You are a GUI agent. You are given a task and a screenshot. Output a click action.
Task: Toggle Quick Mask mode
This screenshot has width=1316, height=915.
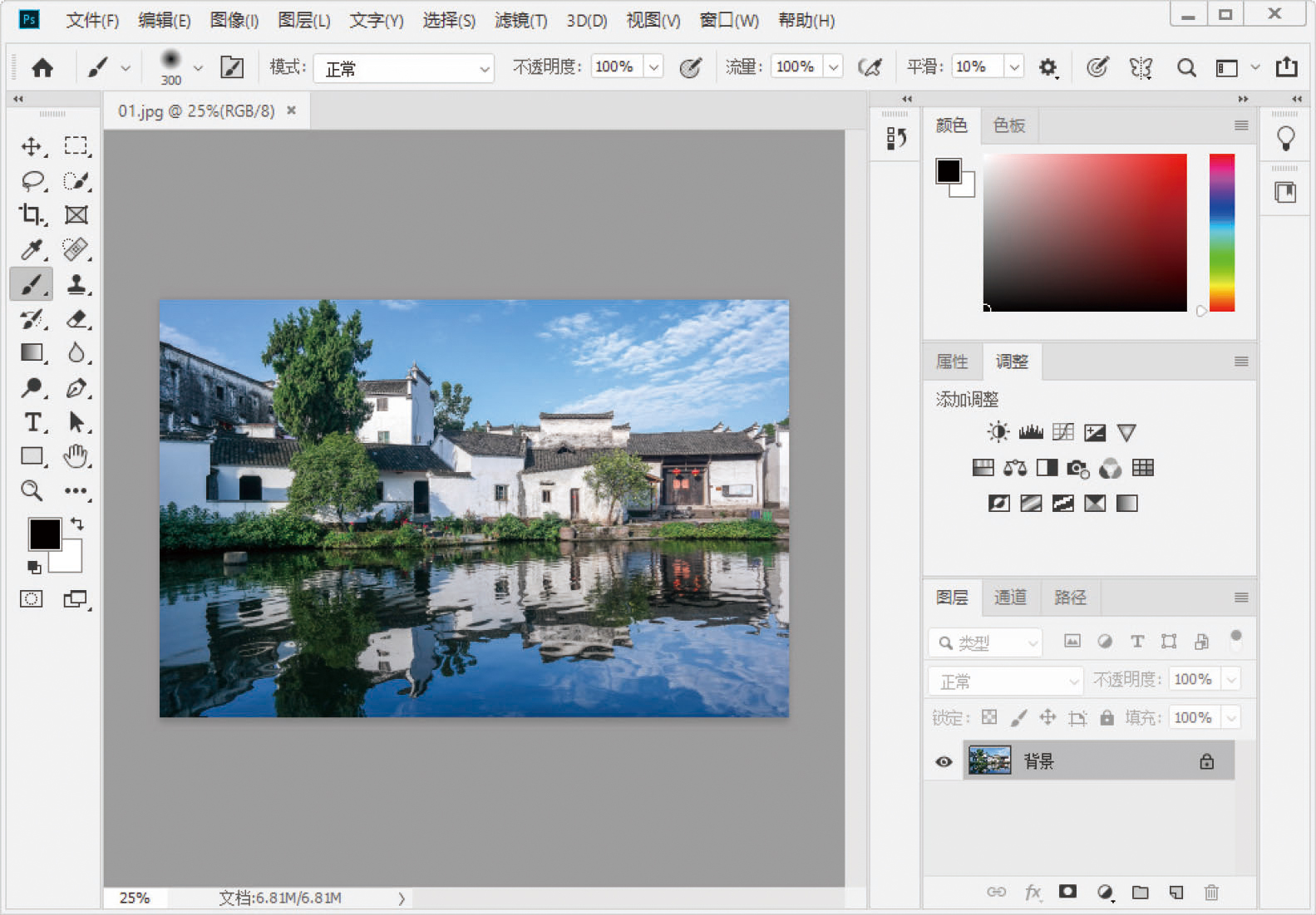pyautogui.click(x=32, y=599)
